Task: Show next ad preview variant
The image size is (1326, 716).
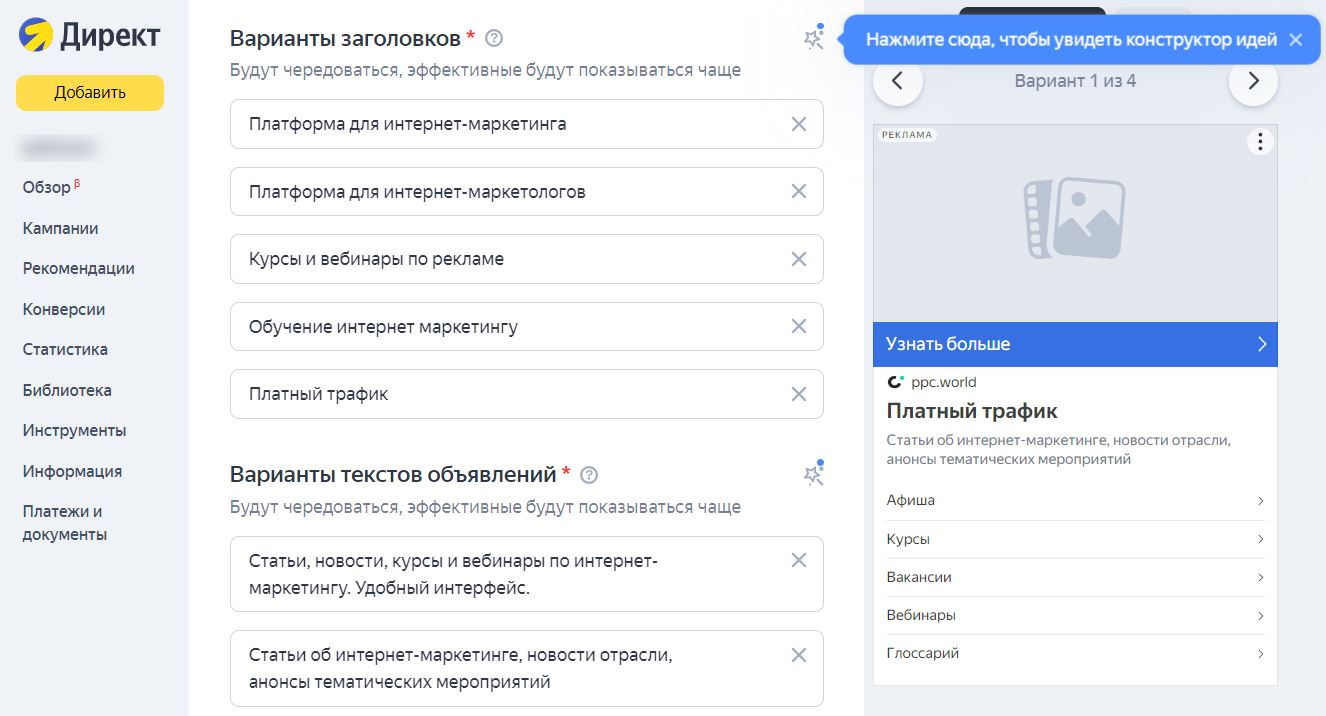Action: [x=1253, y=81]
